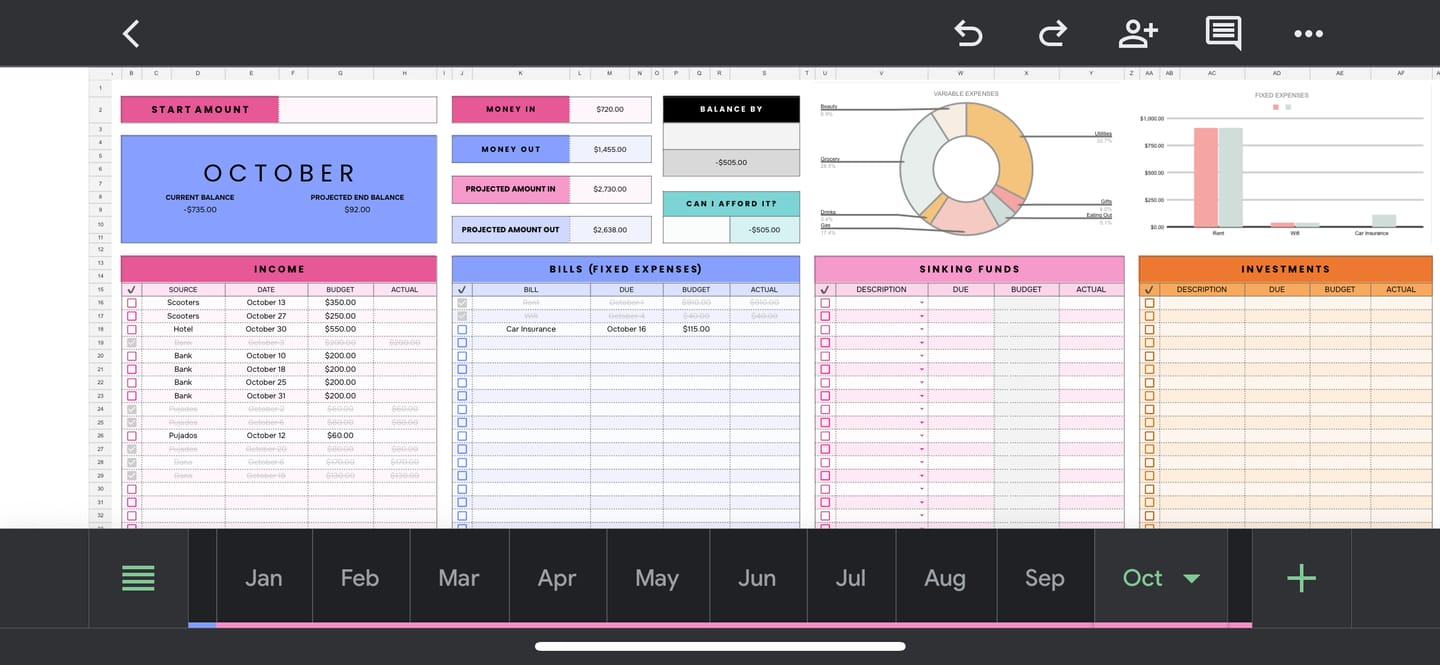Image resolution: width=1440 pixels, height=665 pixels.
Task: Check the Bank October 31 income box
Action: pos(131,396)
